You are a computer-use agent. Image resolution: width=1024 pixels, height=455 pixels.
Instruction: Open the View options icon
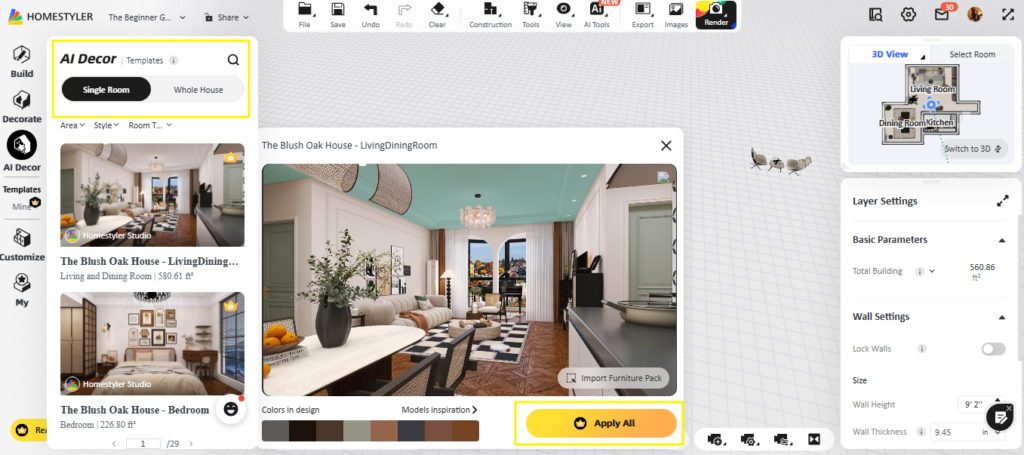[563, 15]
